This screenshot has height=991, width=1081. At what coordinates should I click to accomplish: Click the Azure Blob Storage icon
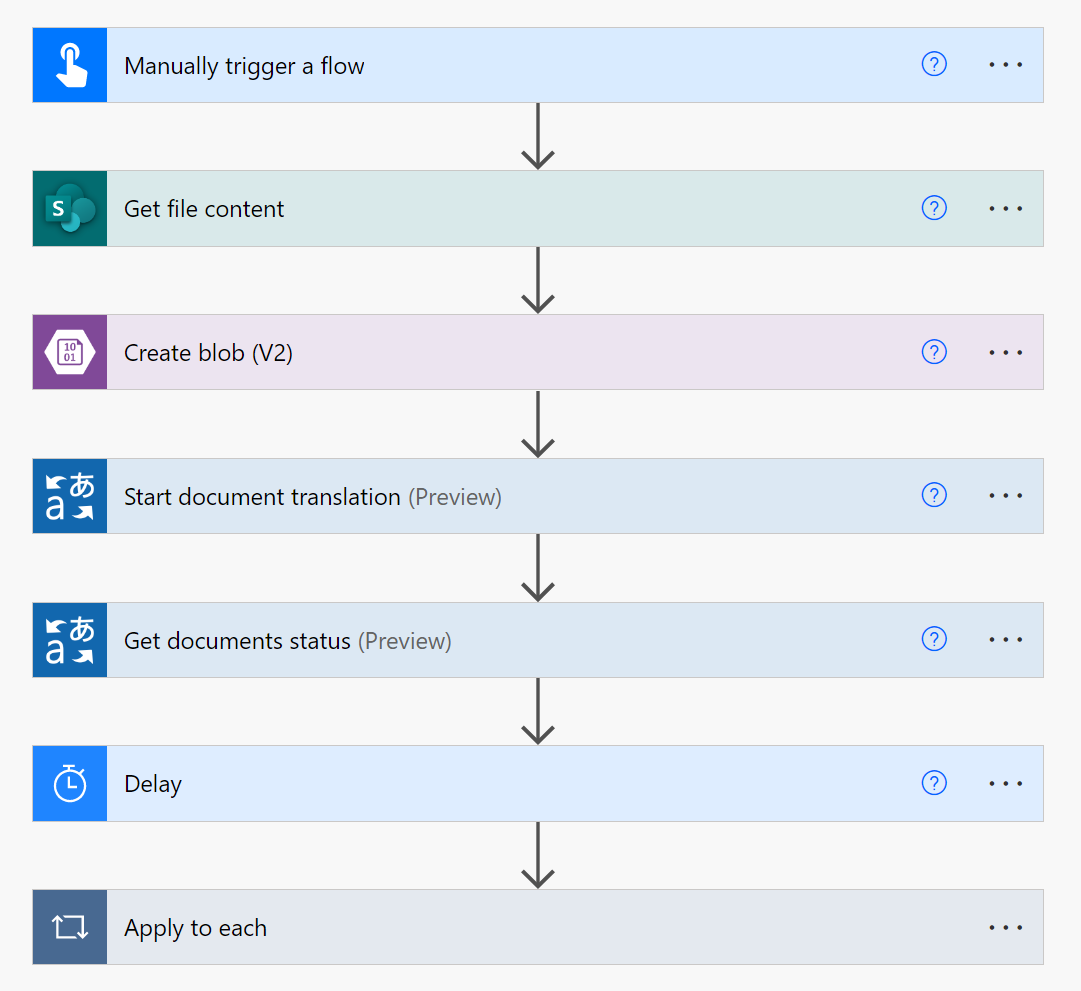(x=69, y=352)
